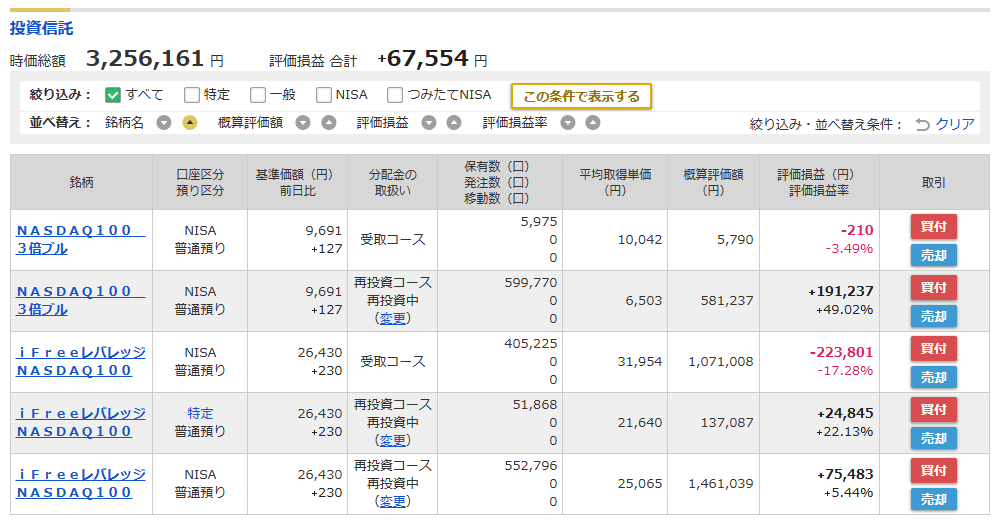Click the 分配金の取扱い column header
Viewport: 997px width, 521px height.
[x=392, y=183]
